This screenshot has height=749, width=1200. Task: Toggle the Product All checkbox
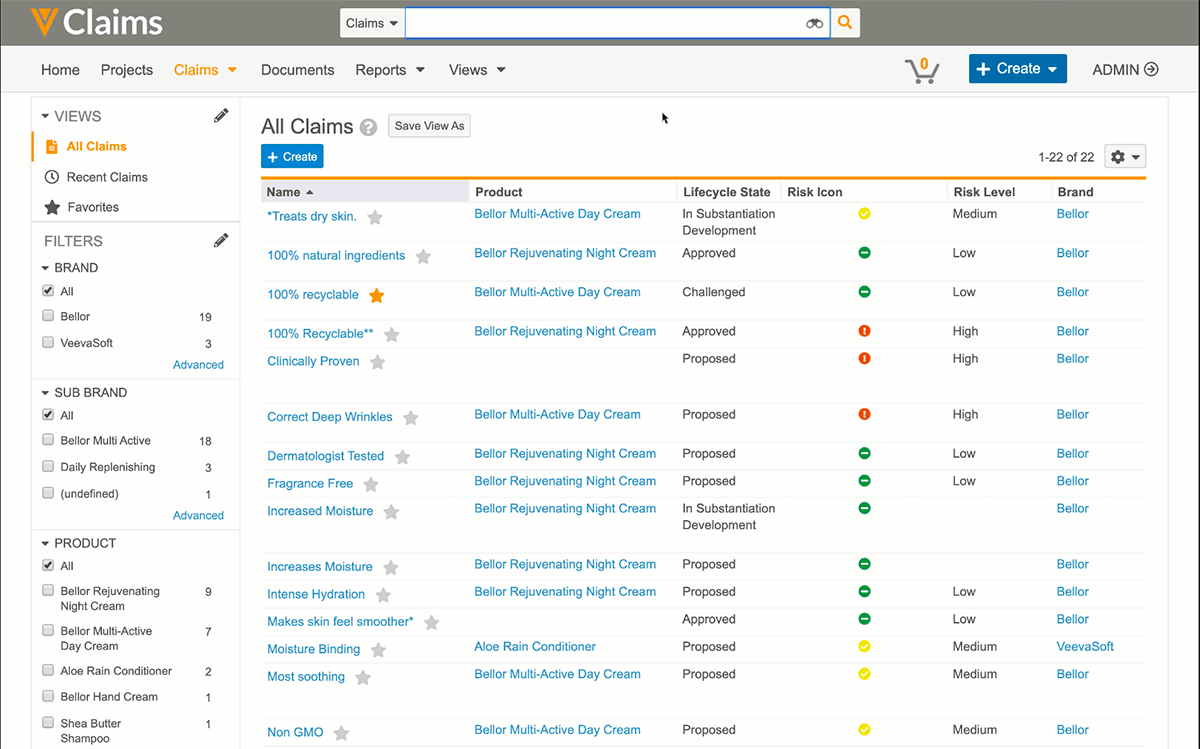click(x=48, y=565)
